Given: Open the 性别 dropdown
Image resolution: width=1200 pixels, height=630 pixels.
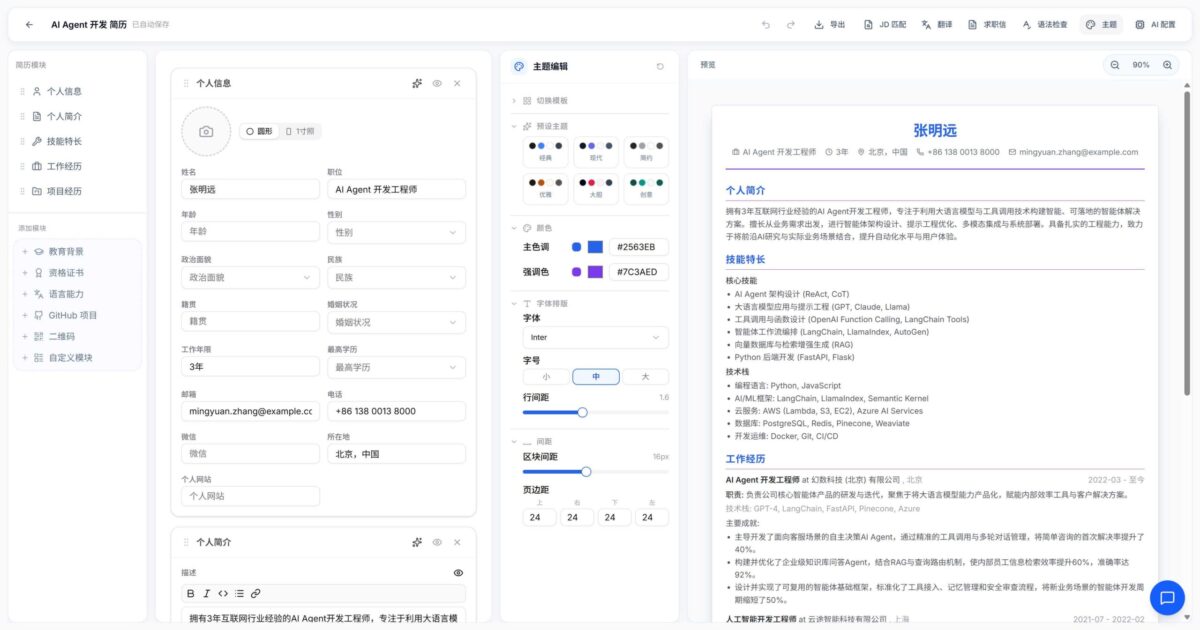Looking at the screenshot, I should (x=396, y=232).
